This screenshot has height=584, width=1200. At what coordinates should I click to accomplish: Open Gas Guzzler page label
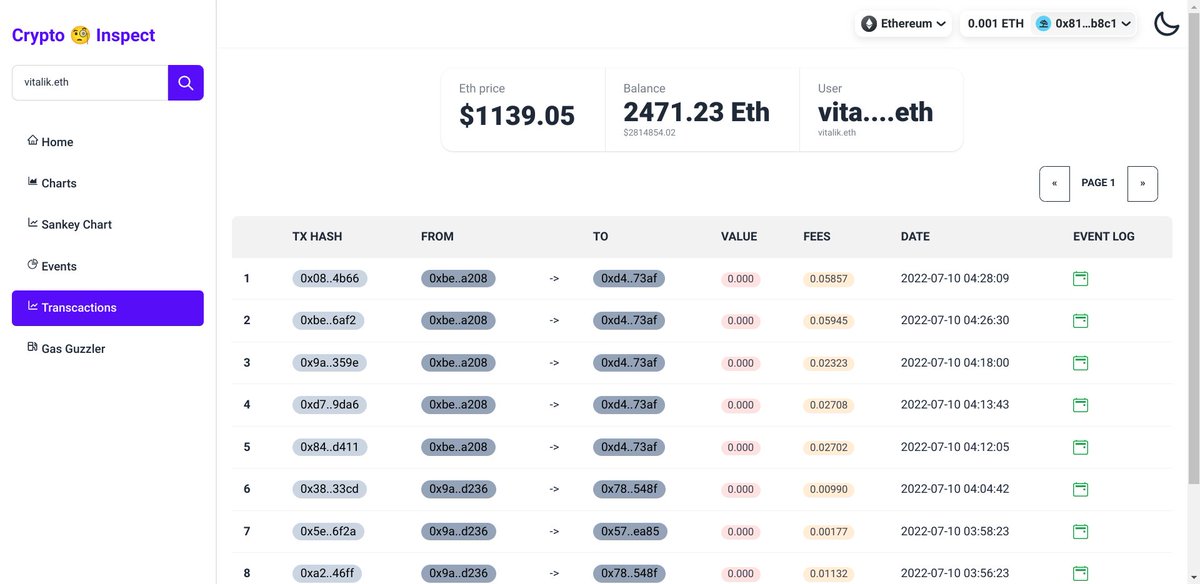click(73, 349)
